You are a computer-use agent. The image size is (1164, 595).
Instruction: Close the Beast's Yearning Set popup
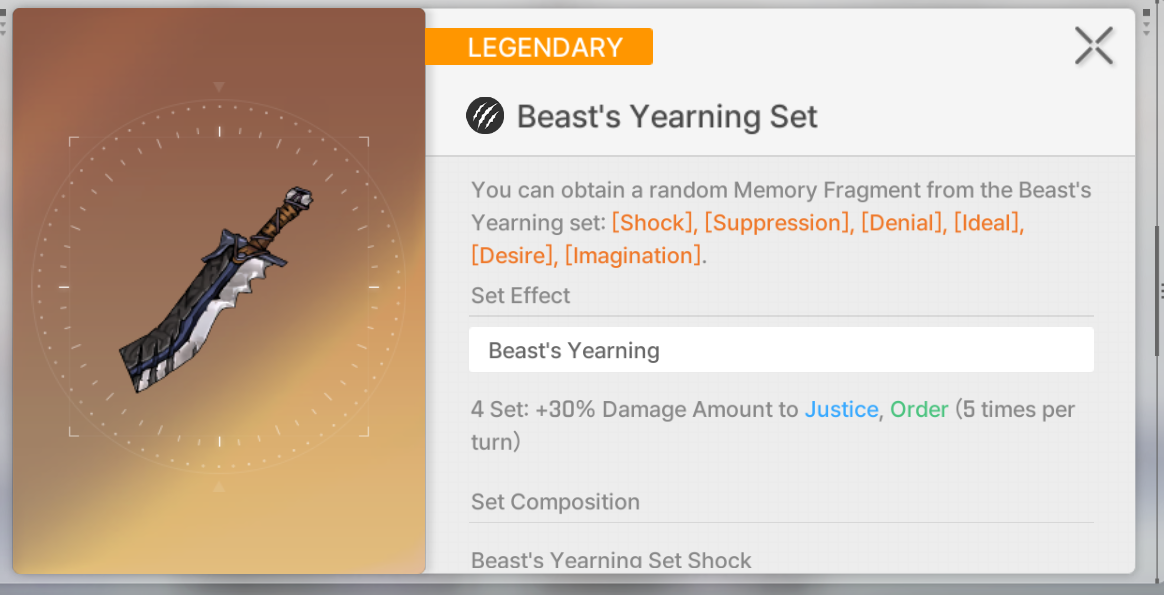pyautogui.click(x=1093, y=46)
